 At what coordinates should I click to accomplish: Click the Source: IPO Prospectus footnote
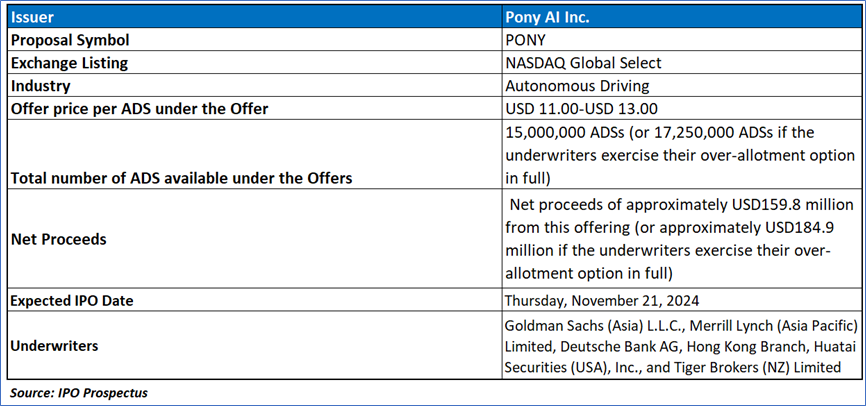(78, 393)
